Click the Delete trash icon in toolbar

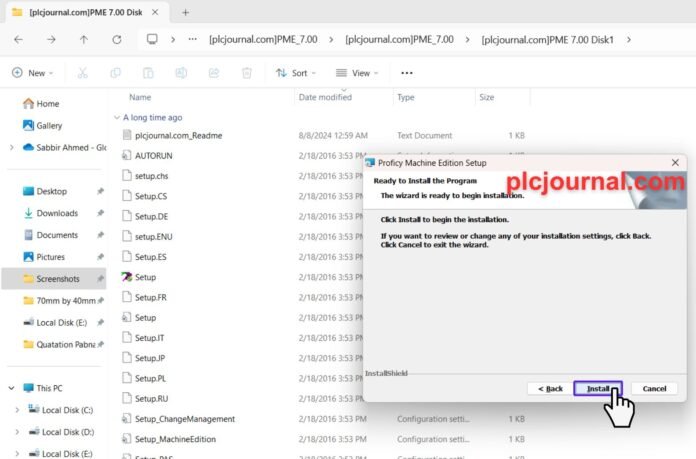(246, 73)
